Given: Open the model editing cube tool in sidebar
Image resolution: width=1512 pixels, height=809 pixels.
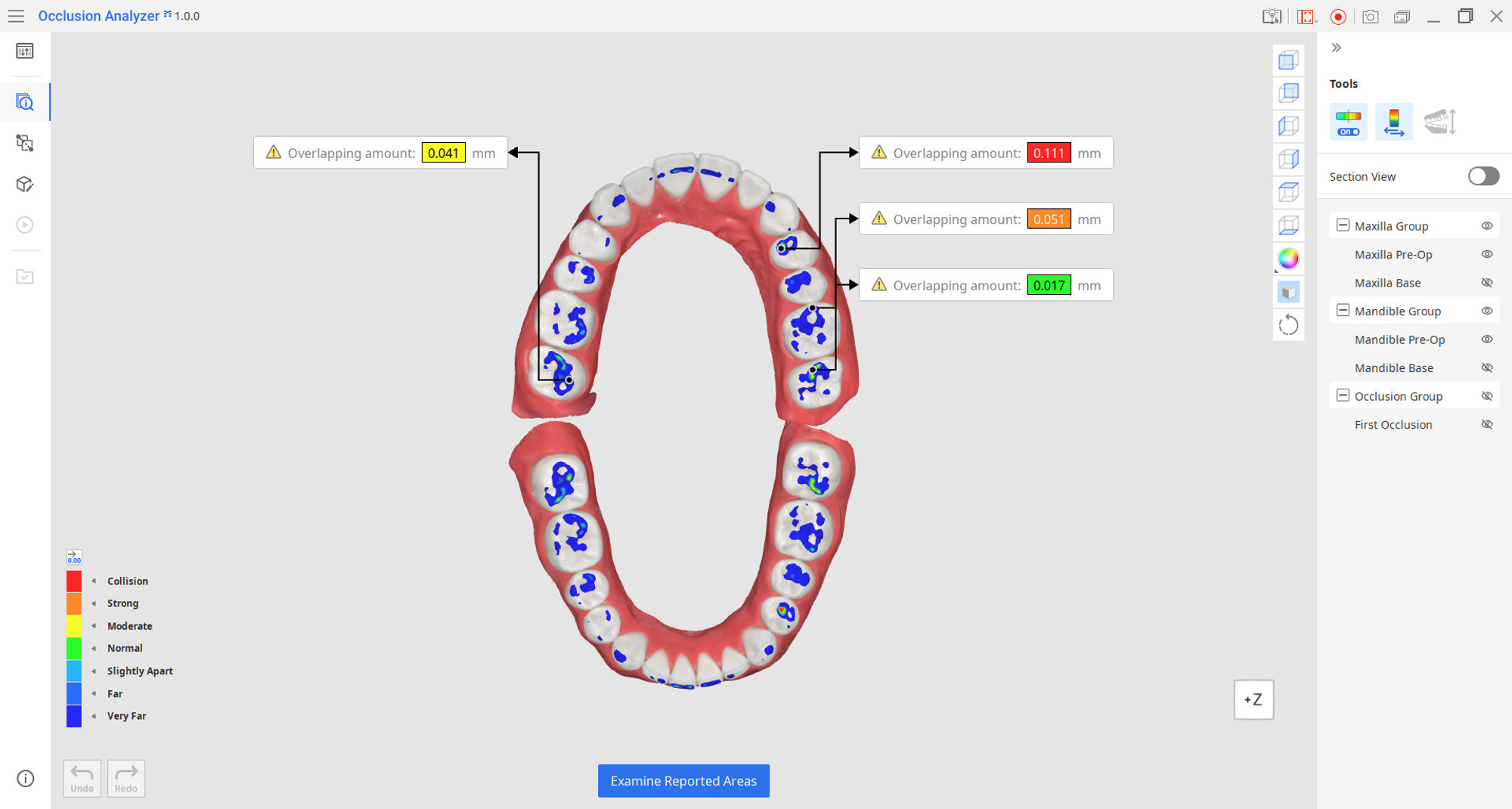Looking at the screenshot, I should pos(25,184).
